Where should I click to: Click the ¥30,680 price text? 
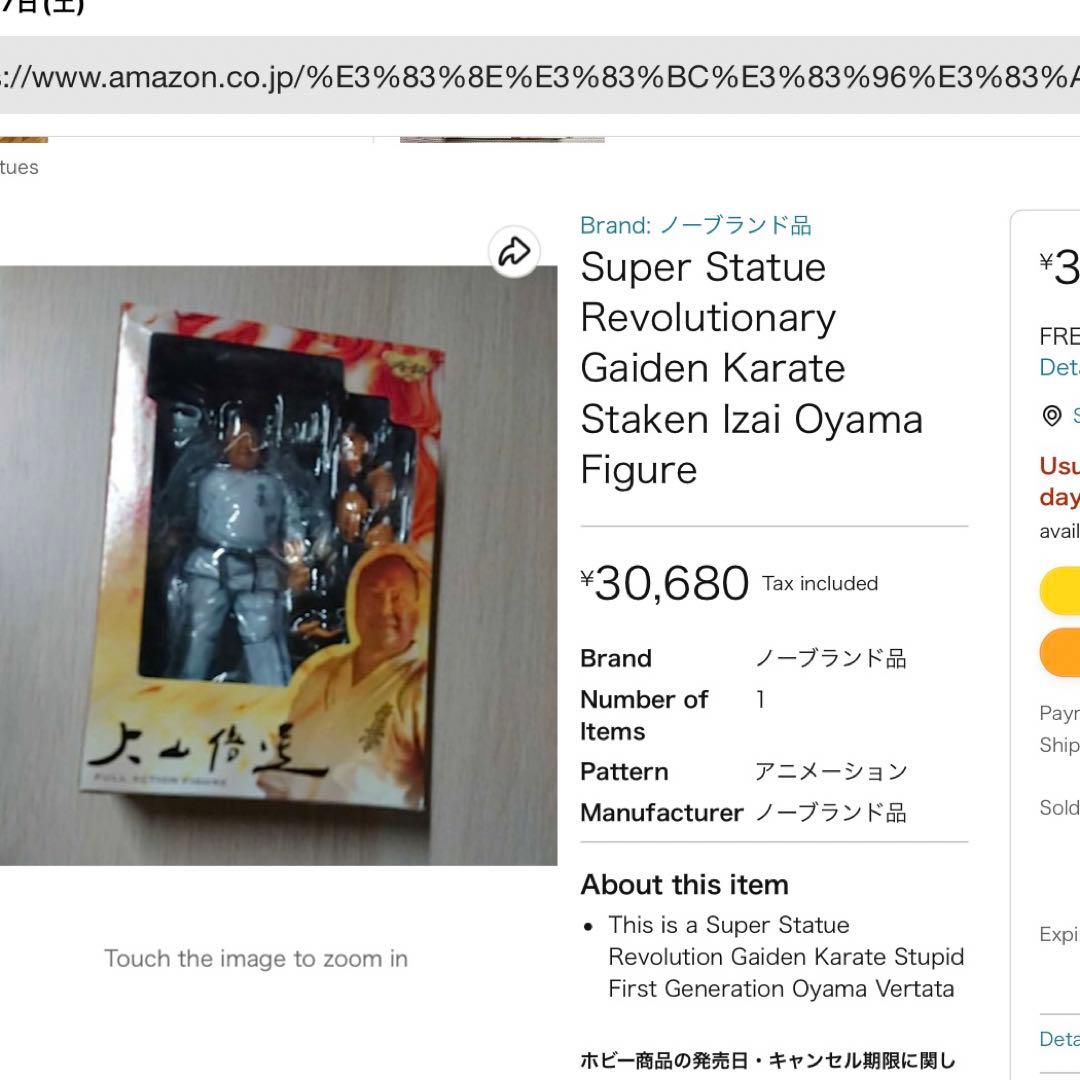665,583
